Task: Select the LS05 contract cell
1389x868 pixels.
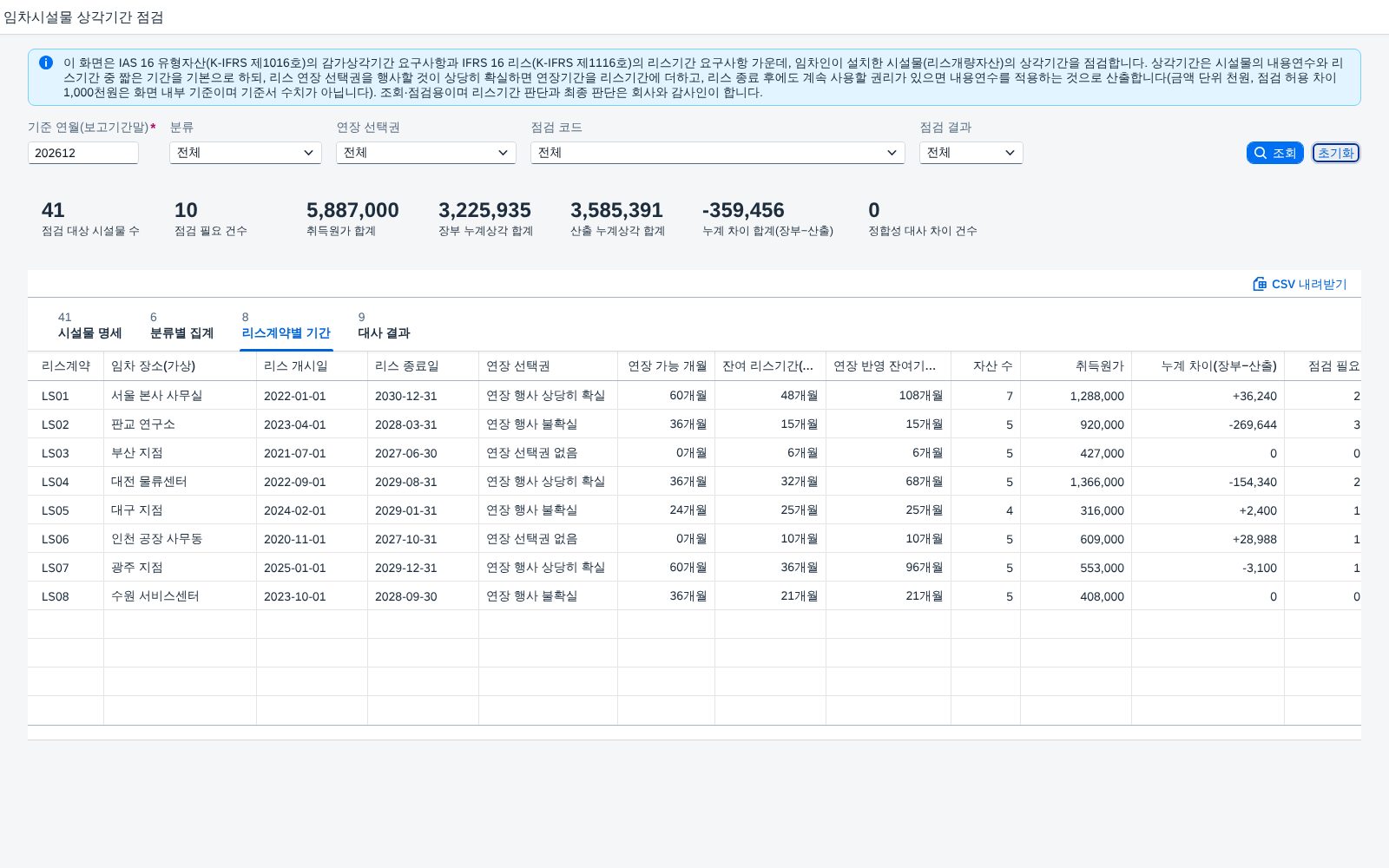Action: (66, 510)
